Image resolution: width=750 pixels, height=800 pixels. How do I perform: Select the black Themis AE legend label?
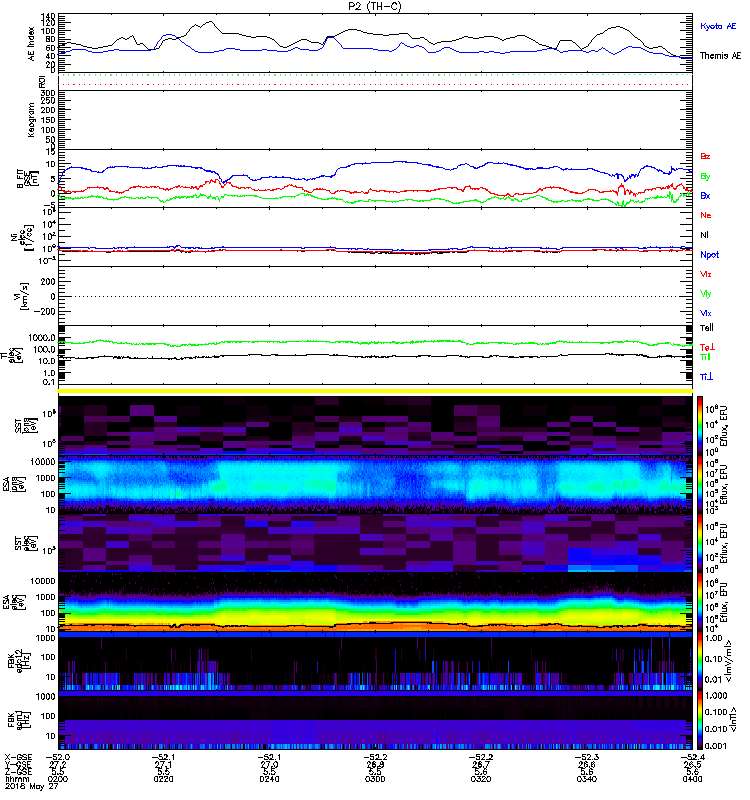pos(720,56)
